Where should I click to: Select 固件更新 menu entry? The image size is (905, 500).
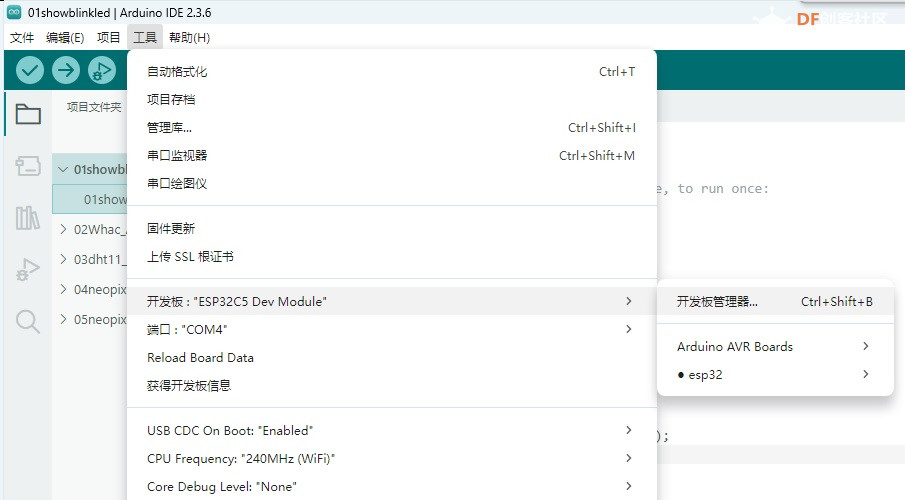coord(392,229)
